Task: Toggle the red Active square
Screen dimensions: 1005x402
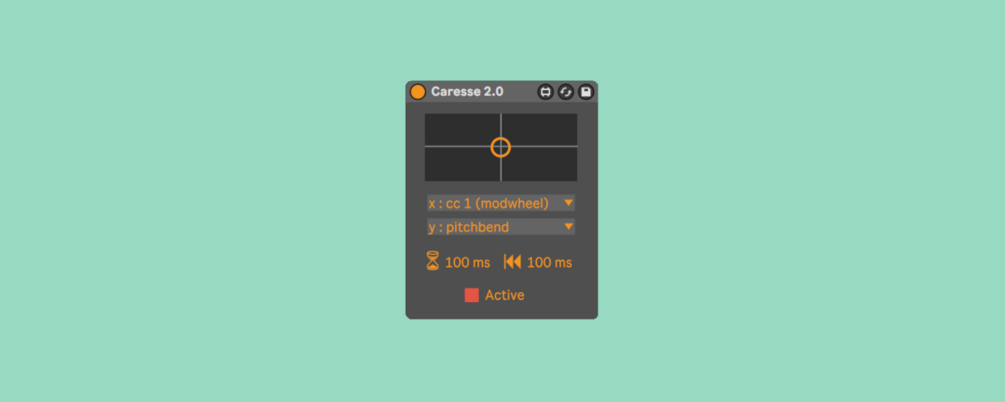Action: click(472, 295)
